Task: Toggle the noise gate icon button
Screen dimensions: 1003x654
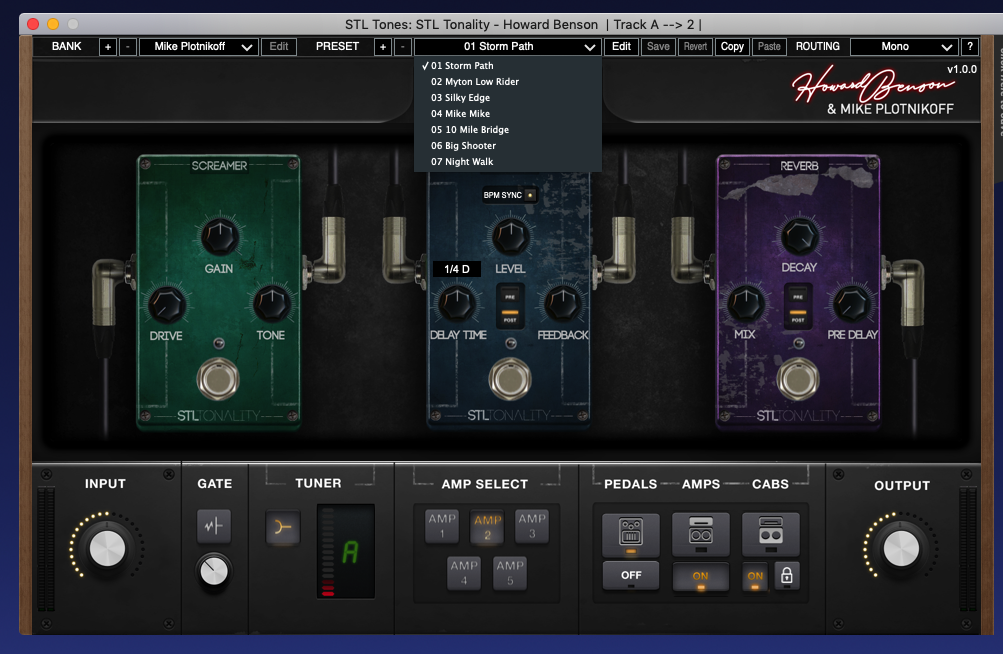Action: (214, 526)
